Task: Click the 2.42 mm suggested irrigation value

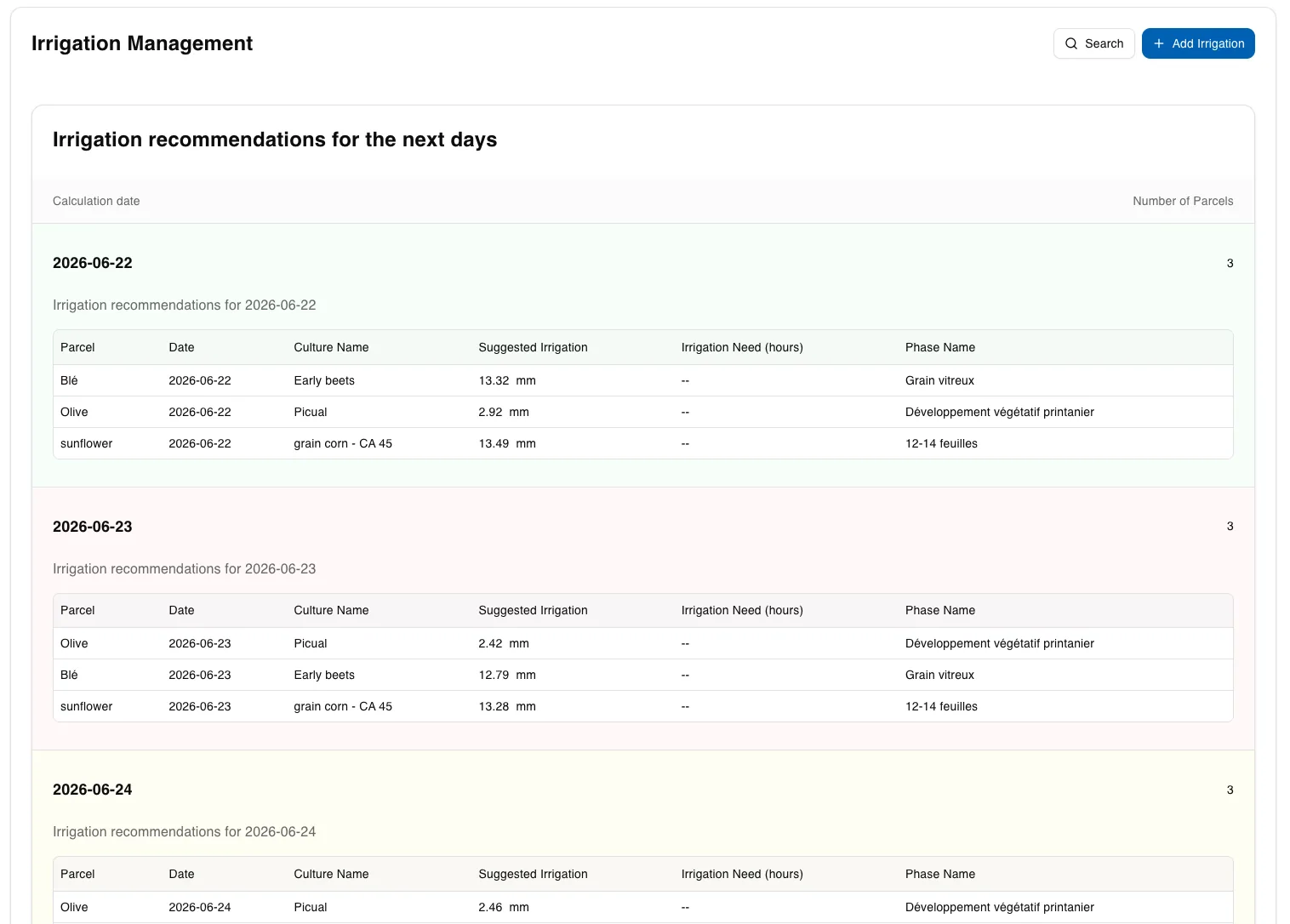Action: pos(504,643)
